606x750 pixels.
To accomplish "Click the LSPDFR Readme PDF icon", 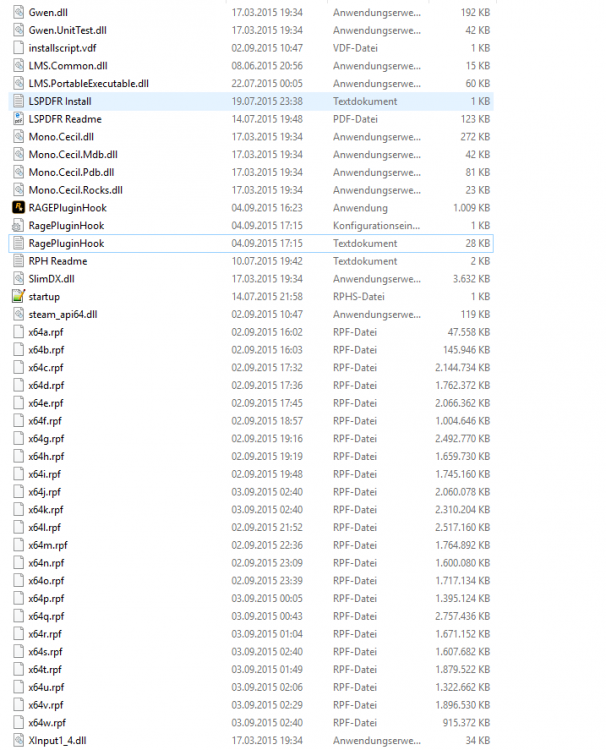I will (x=18, y=119).
